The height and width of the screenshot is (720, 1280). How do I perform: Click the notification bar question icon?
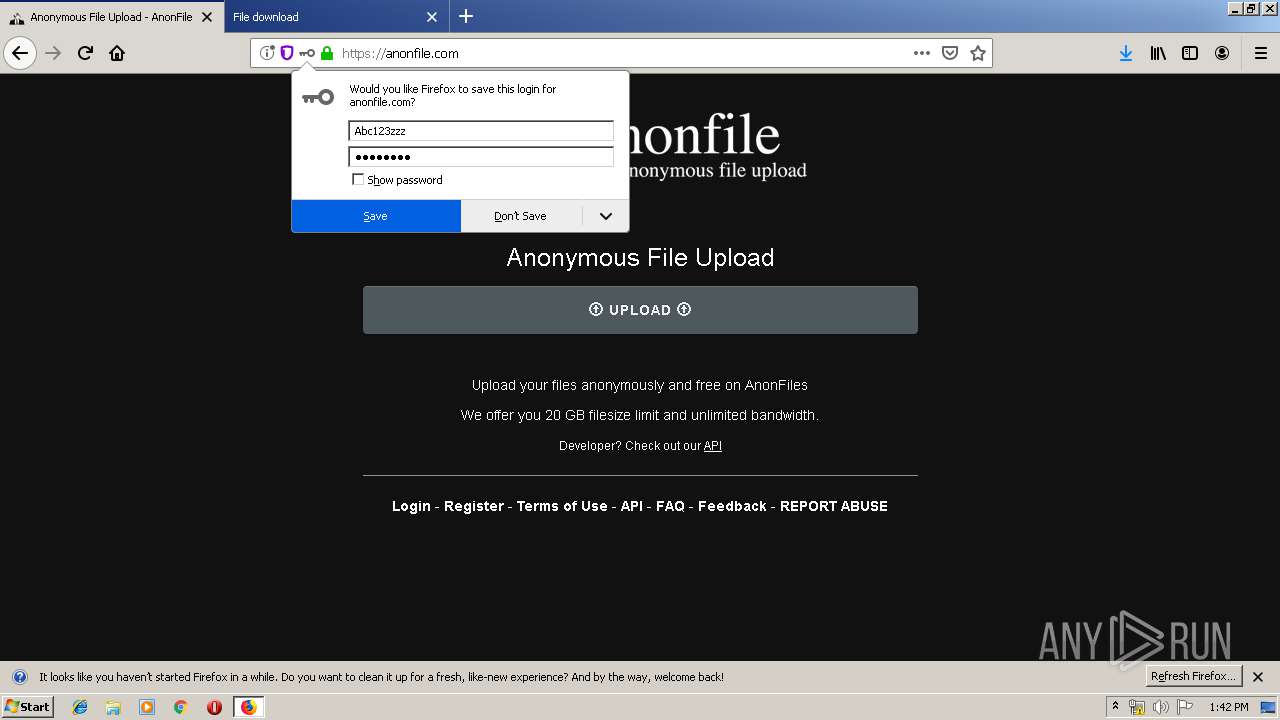click(19, 677)
